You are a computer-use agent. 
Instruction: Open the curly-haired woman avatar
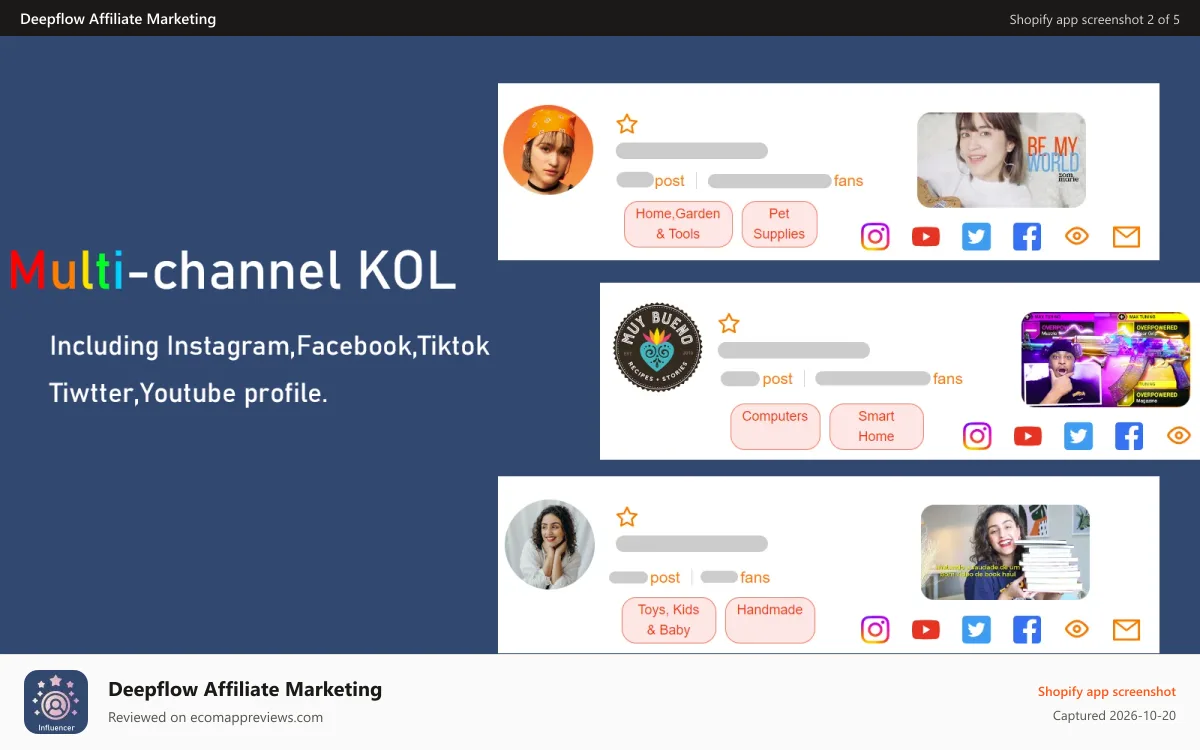550,544
